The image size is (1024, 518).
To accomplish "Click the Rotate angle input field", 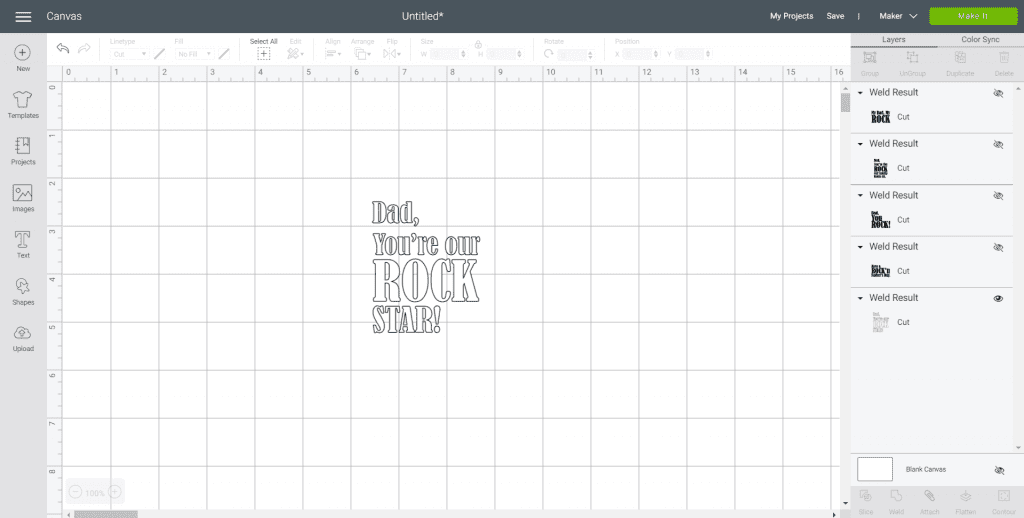I will point(575,55).
